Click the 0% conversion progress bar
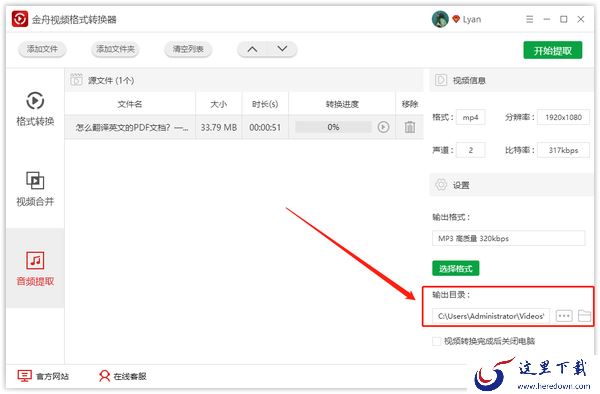 (333, 127)
